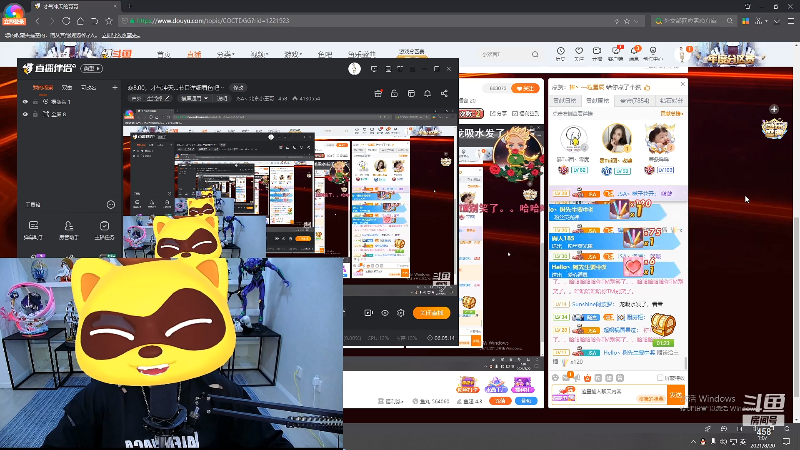Click the orange stop-stream button

(432, 313)
